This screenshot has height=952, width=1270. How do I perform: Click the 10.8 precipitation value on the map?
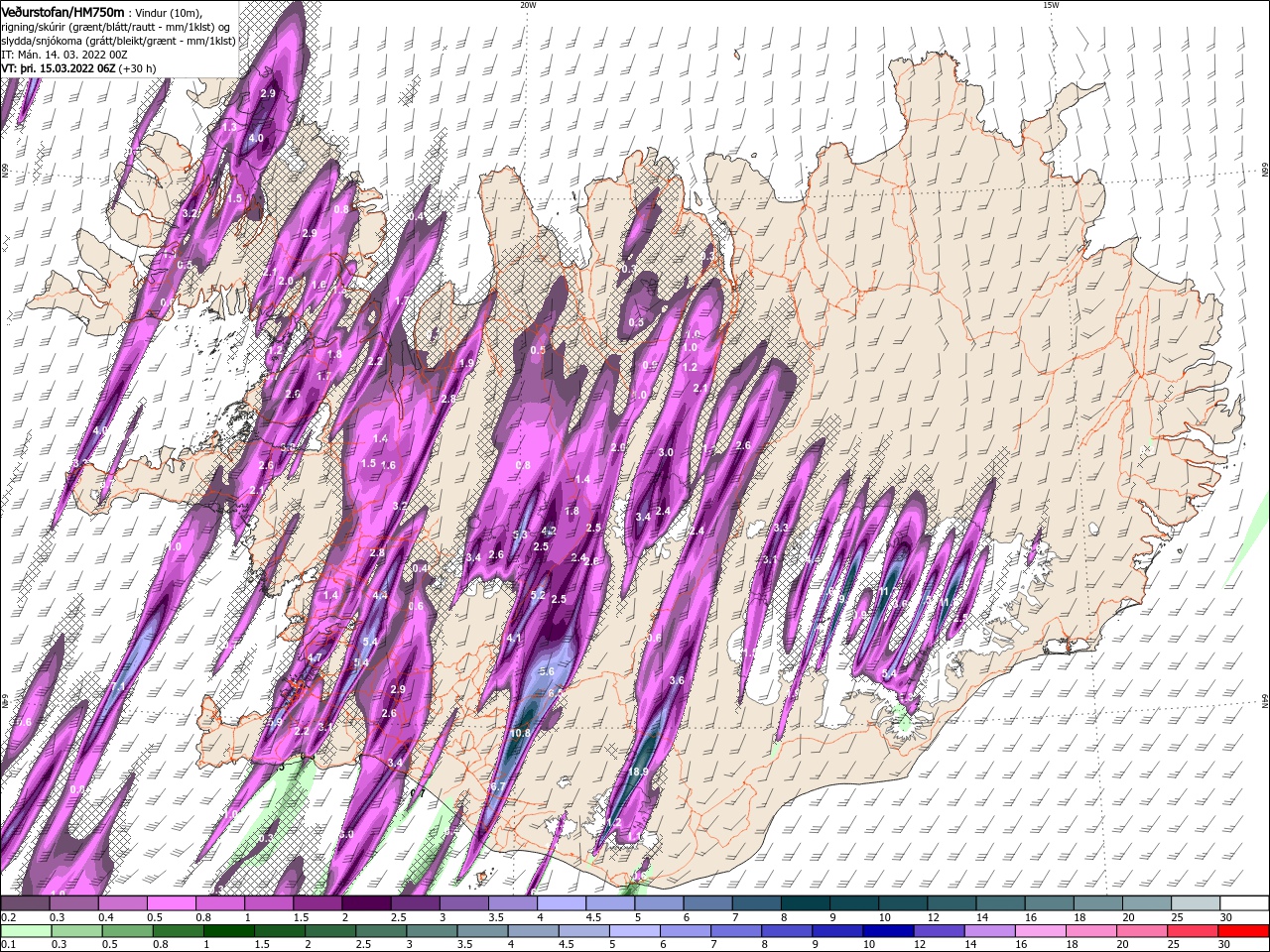click(x=520, y=734)
